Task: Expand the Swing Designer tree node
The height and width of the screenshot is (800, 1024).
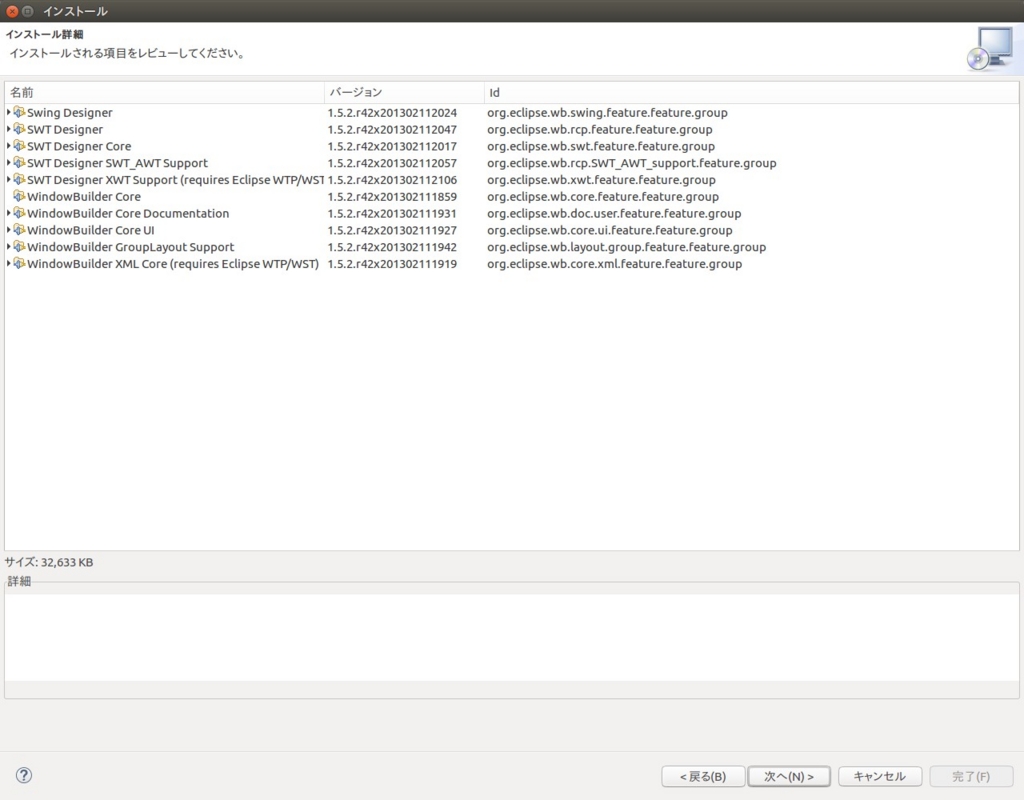Action: coord(8,112)
